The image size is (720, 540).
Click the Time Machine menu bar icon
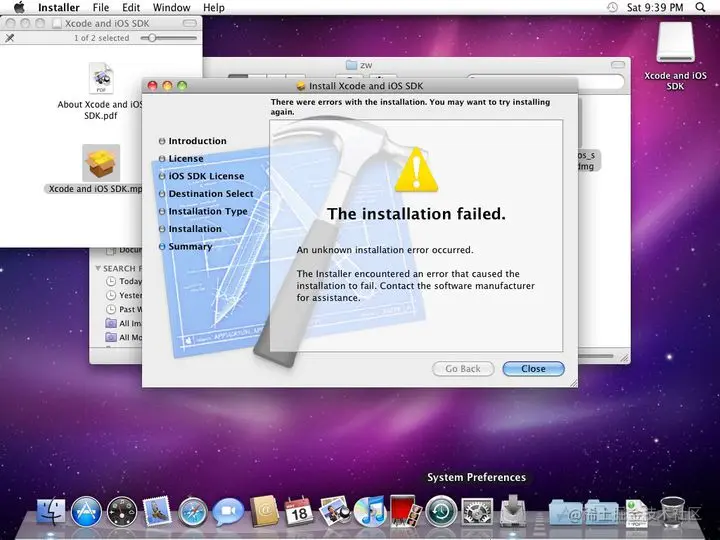(x=612, y=7)
